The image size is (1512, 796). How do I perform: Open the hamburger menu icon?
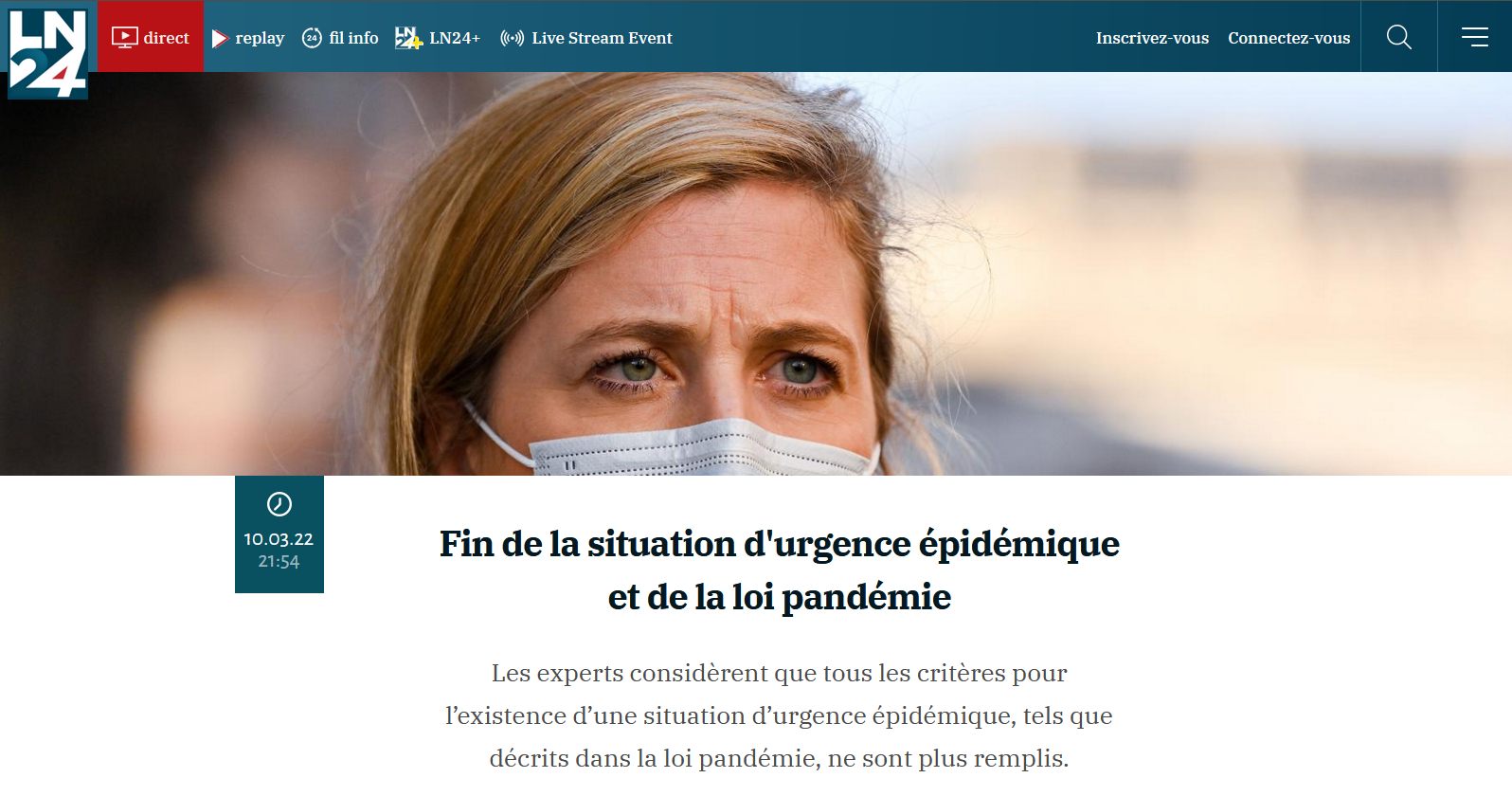[x=1474, y=37]
